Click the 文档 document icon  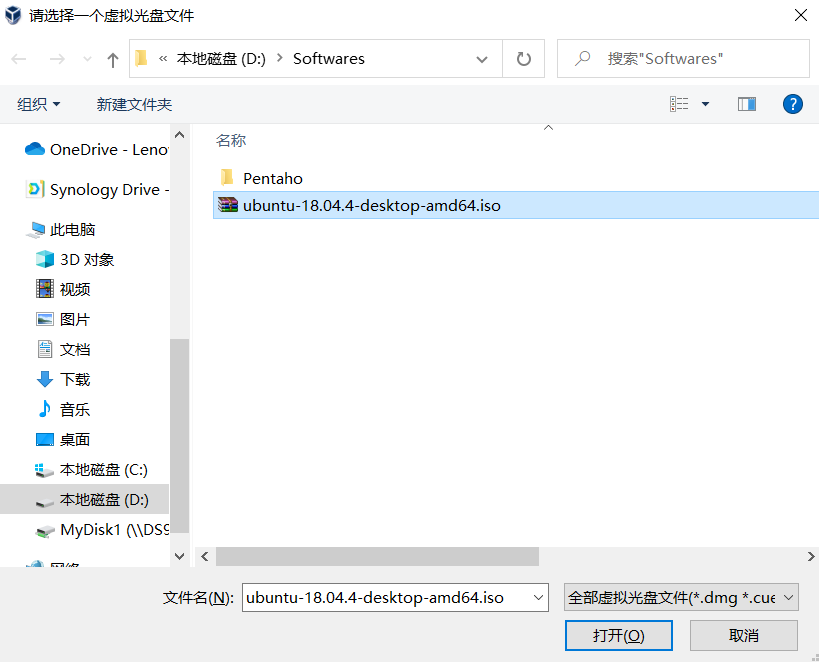pos(45,349)
